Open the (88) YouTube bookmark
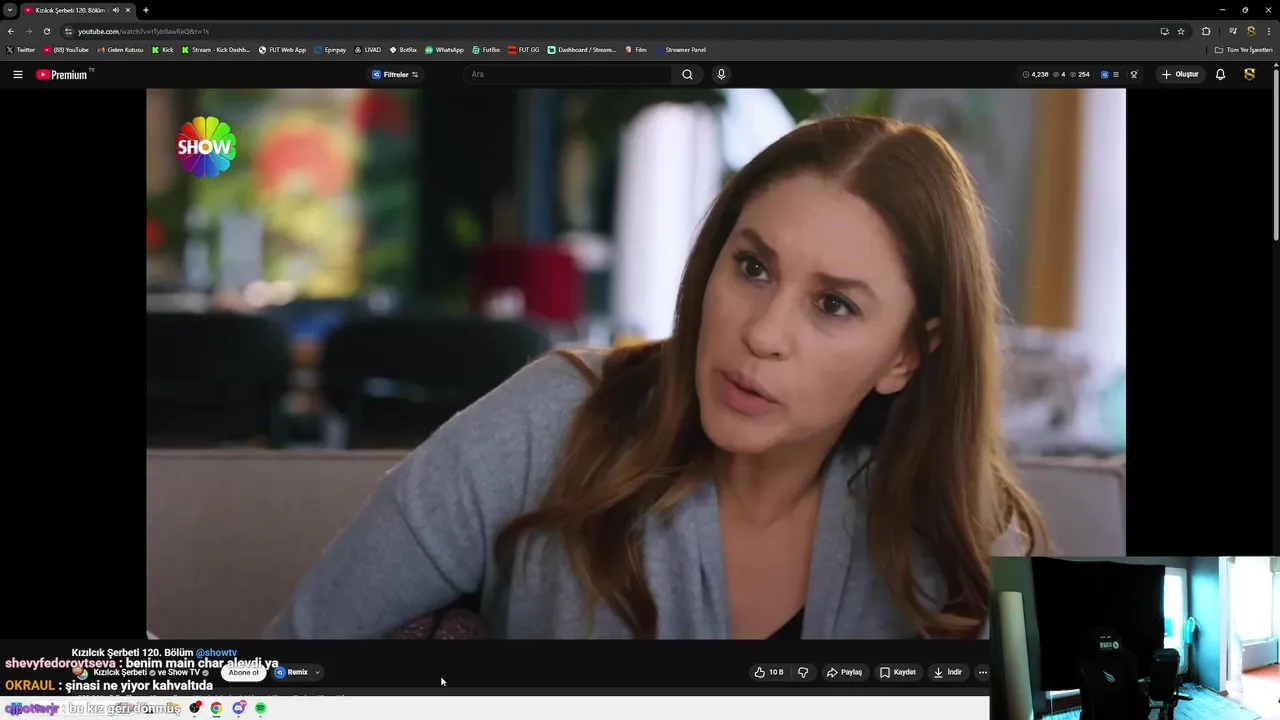 coord(66,49)
